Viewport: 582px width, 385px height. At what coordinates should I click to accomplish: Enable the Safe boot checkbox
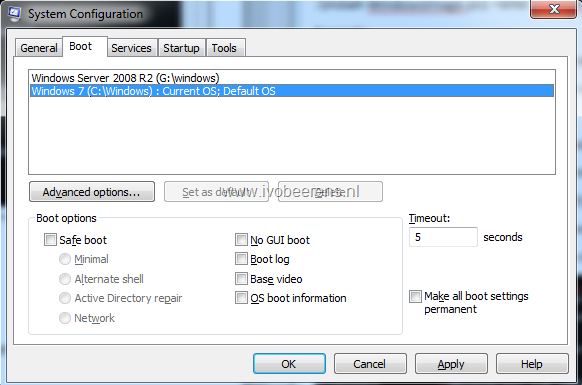50,239
